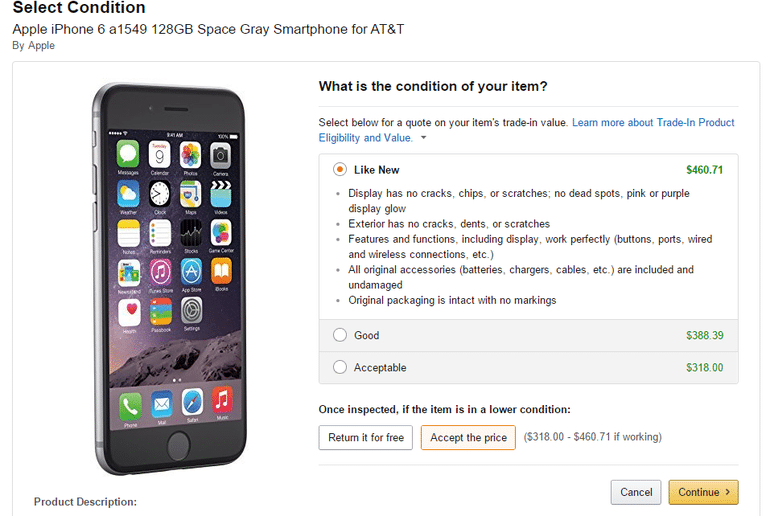
Task: Select the Like New condition radio button
Action: [340, 169]
